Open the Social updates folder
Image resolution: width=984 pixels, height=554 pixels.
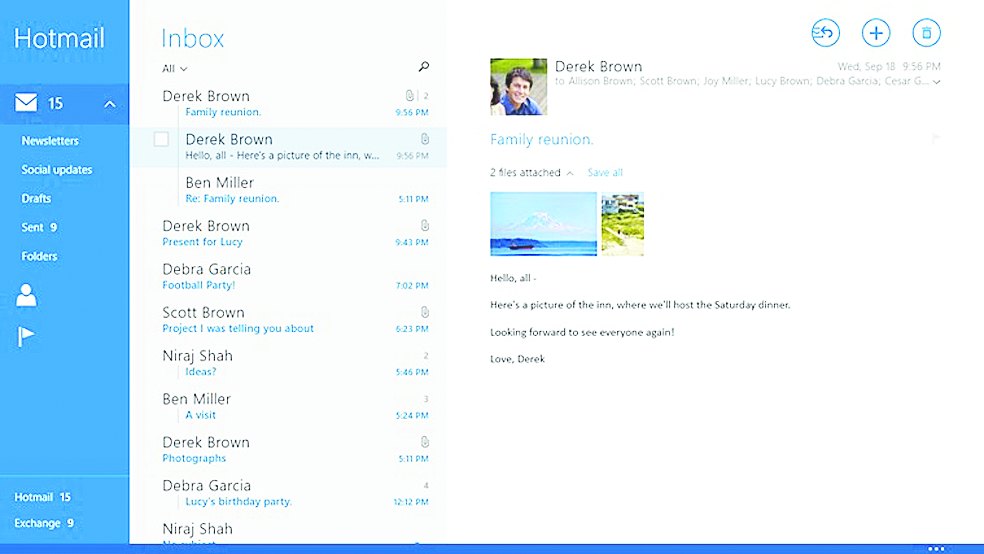(57, 170)
